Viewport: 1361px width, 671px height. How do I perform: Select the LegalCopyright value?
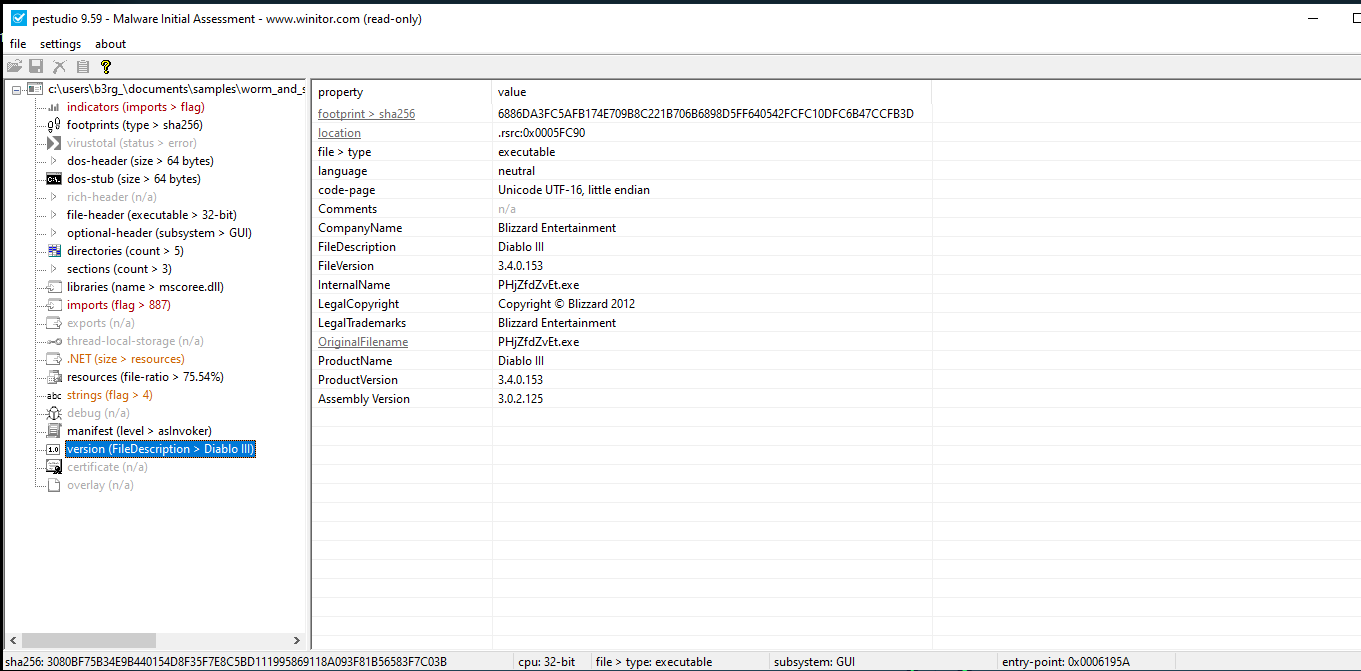click(566, 304)
